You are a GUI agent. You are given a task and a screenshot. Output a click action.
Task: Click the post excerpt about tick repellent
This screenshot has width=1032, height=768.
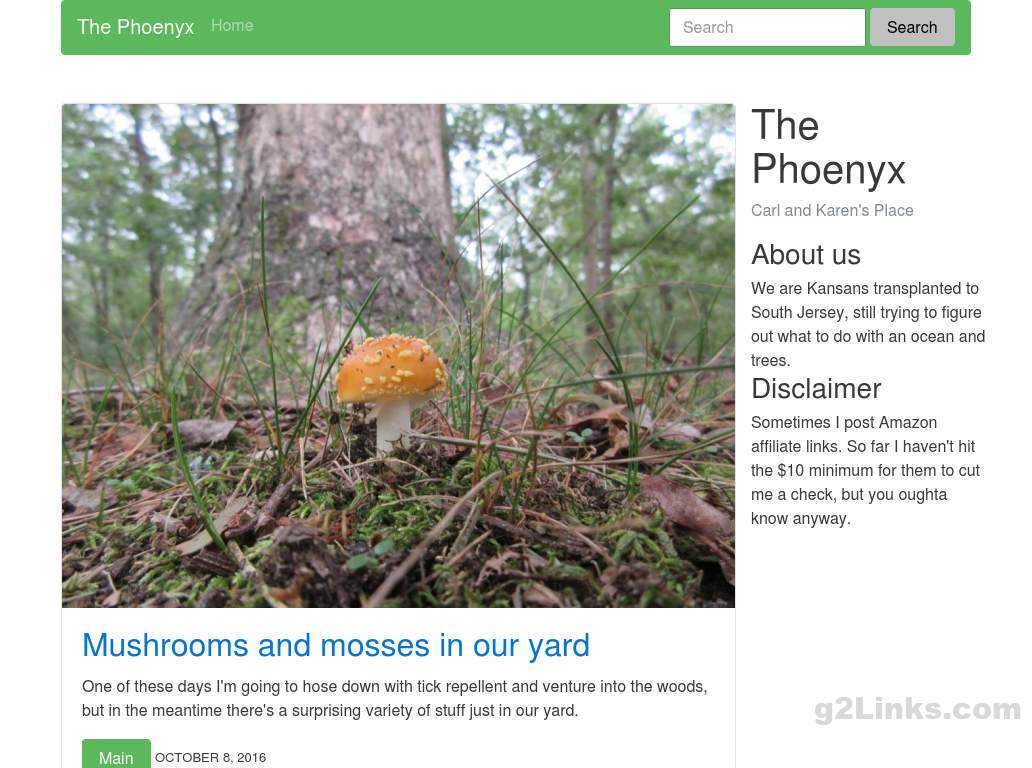coord(394,698)
